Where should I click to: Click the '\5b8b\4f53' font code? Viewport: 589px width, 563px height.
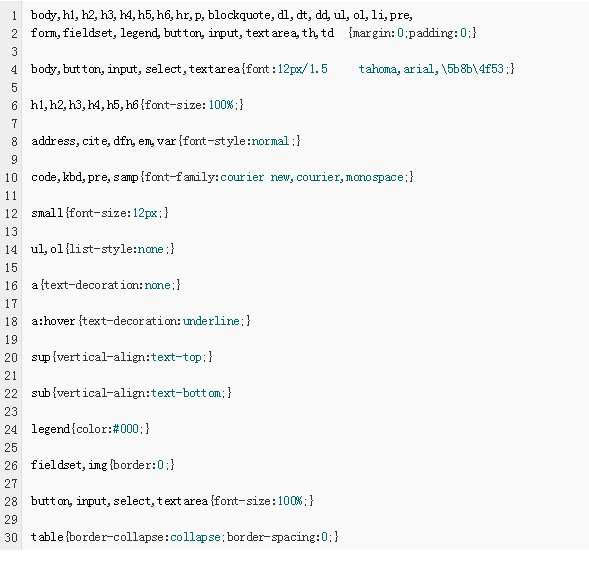[473, 69]
